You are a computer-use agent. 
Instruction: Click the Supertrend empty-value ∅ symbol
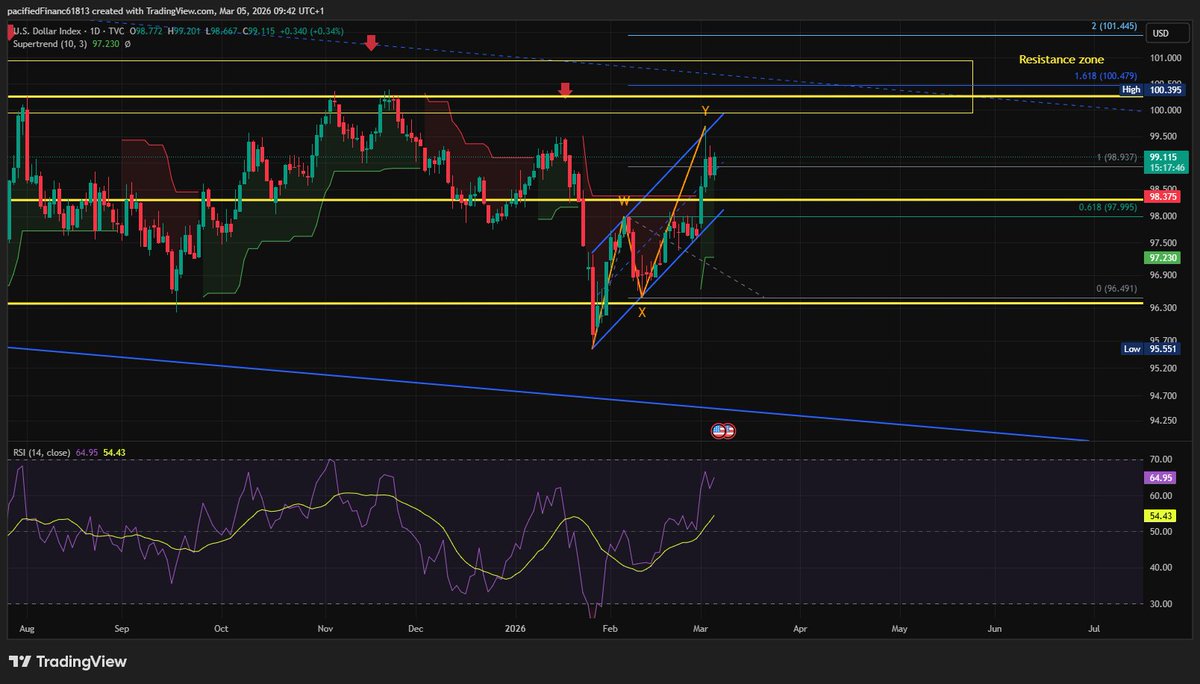coord(127,45)
